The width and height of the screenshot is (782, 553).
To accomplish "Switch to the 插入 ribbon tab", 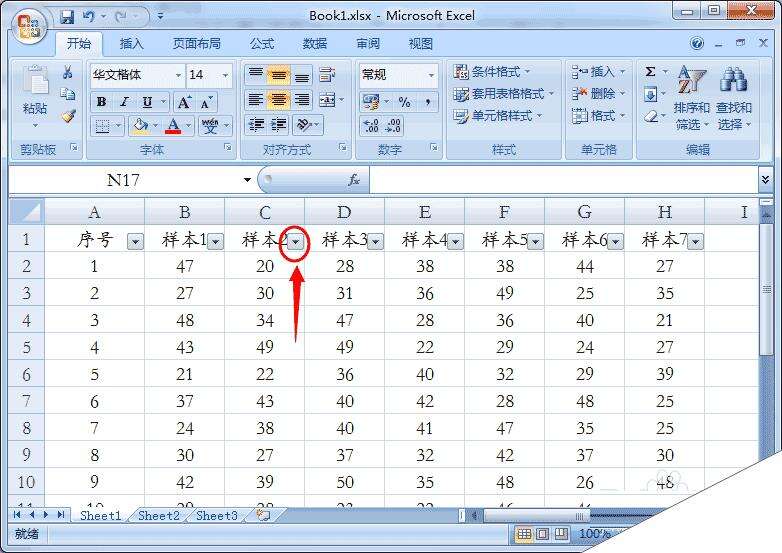I will click(x=132, y=44).
